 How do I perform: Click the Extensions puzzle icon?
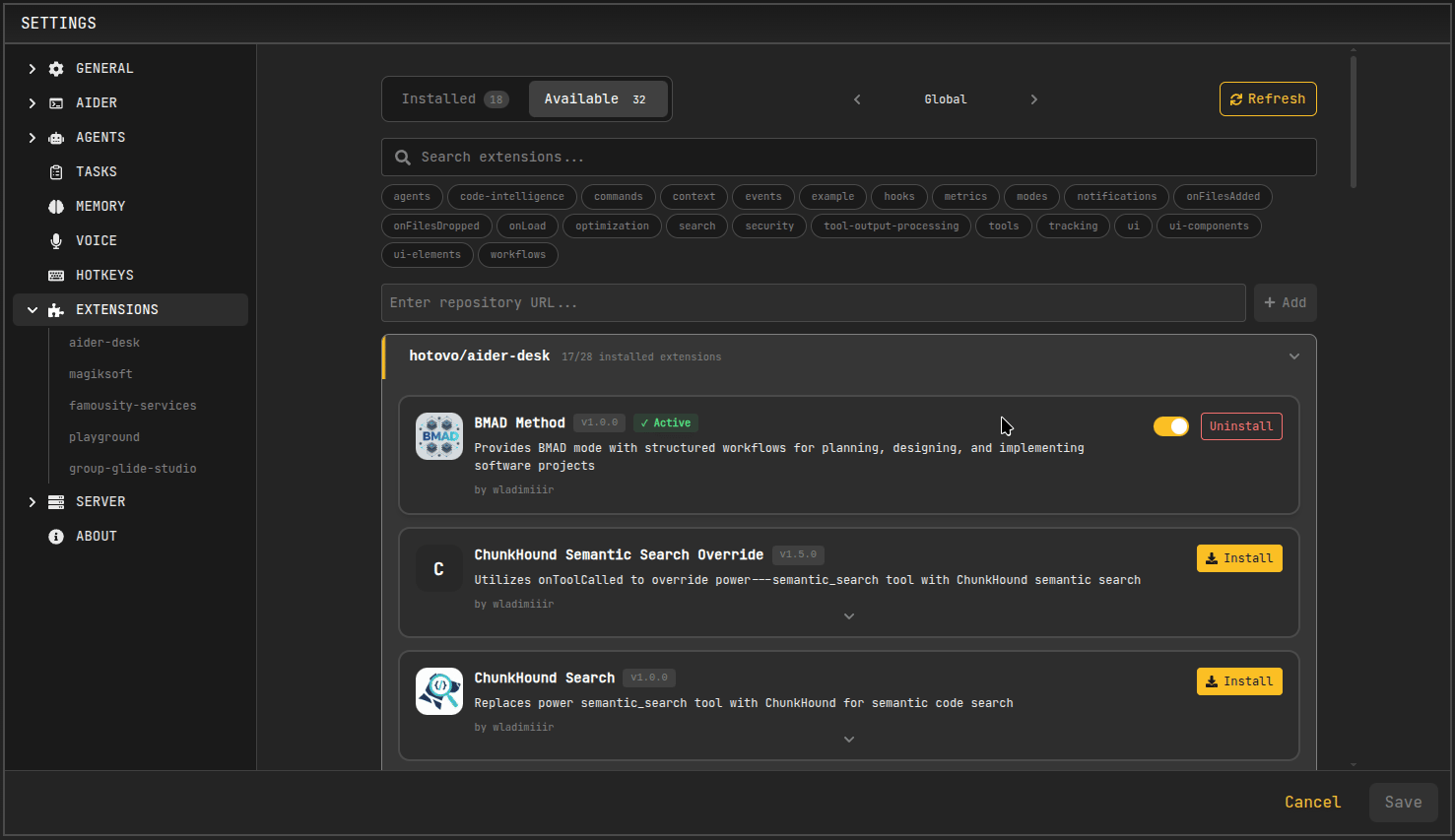[x=56, y=310]
